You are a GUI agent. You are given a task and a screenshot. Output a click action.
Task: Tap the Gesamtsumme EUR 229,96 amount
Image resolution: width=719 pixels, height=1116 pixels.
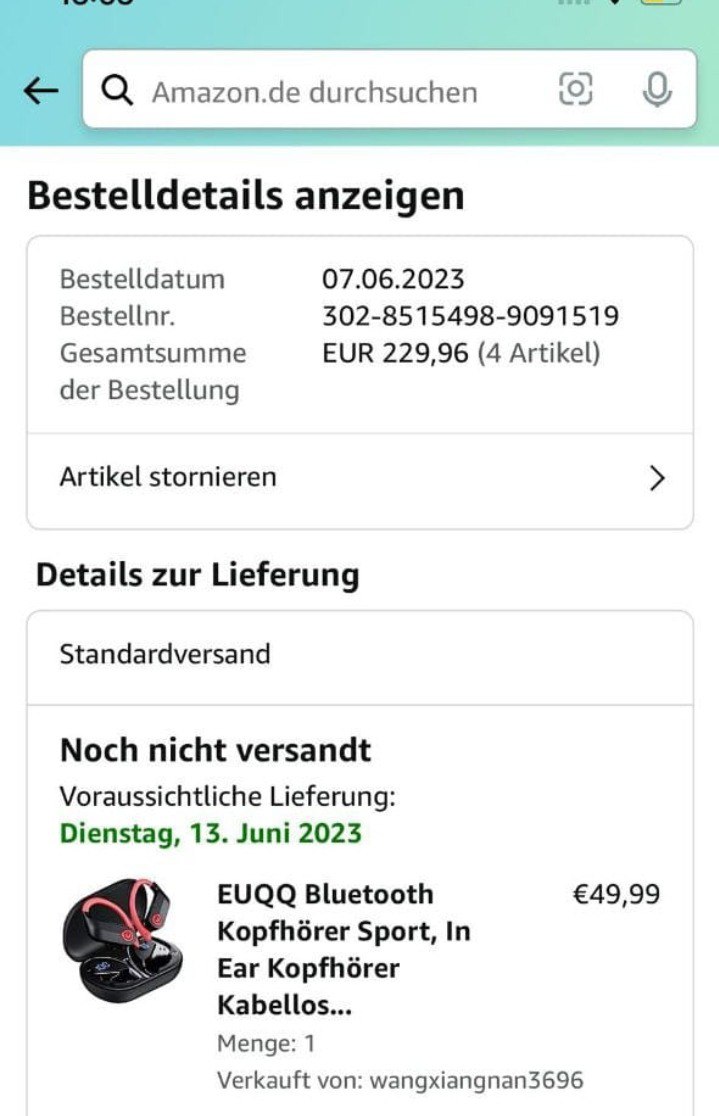pos(394,353)
